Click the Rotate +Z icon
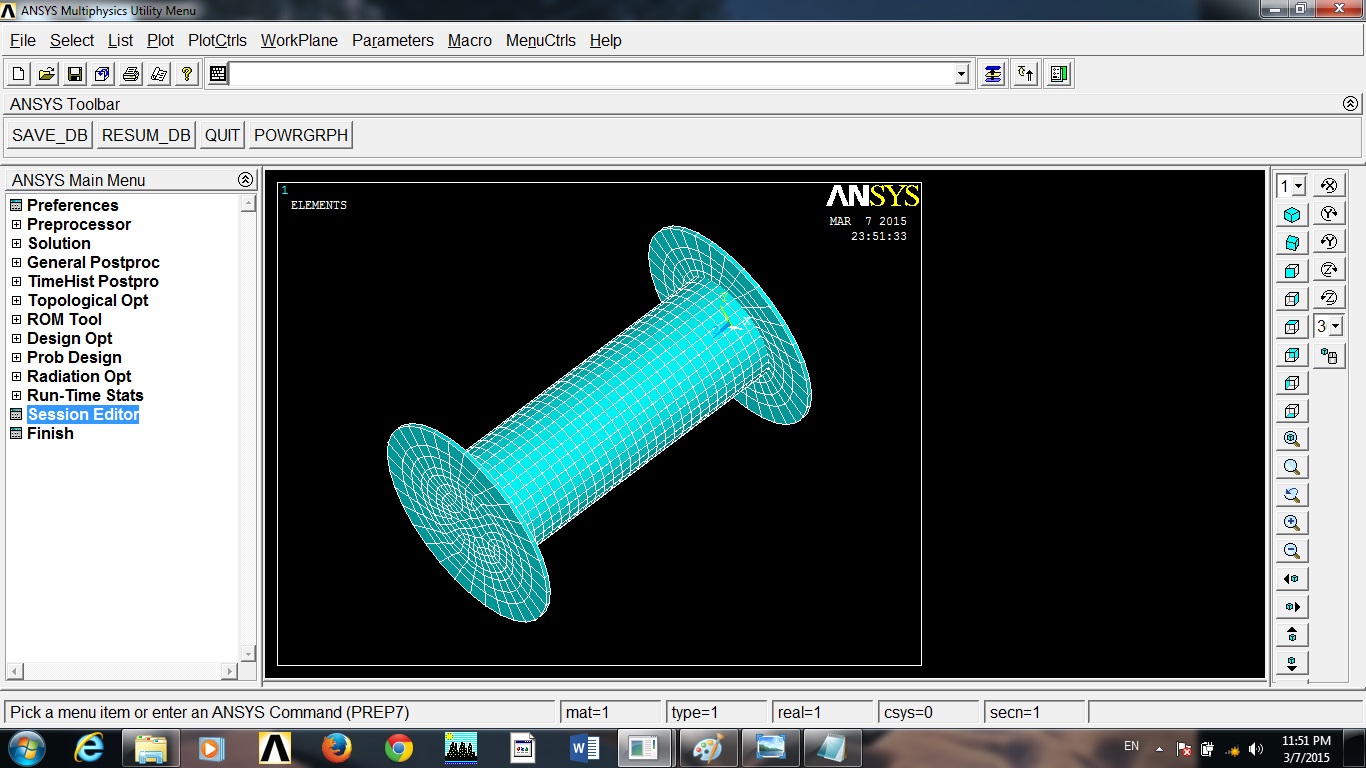 coord(1329,270)
